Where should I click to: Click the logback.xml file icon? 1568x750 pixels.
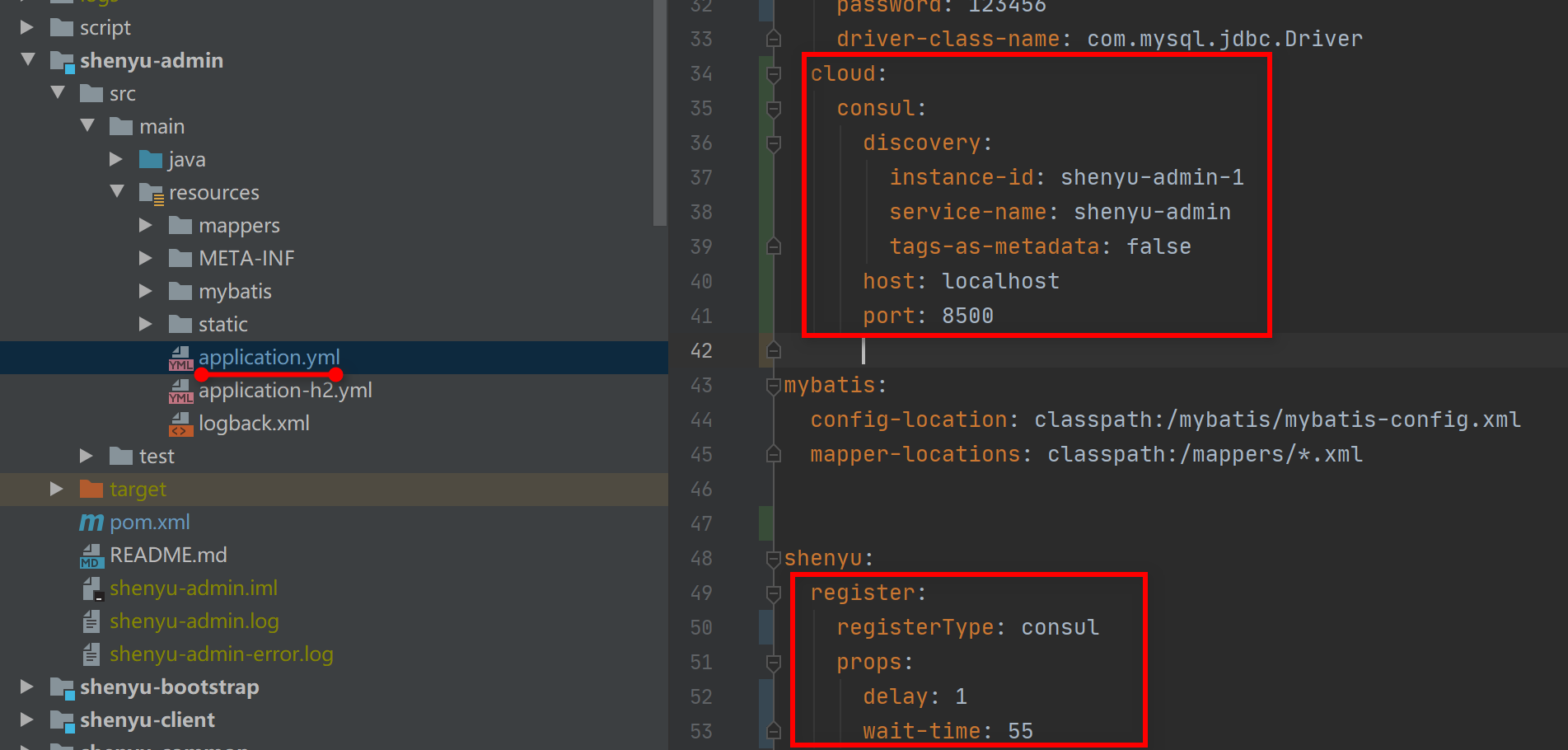click(180, 424)
